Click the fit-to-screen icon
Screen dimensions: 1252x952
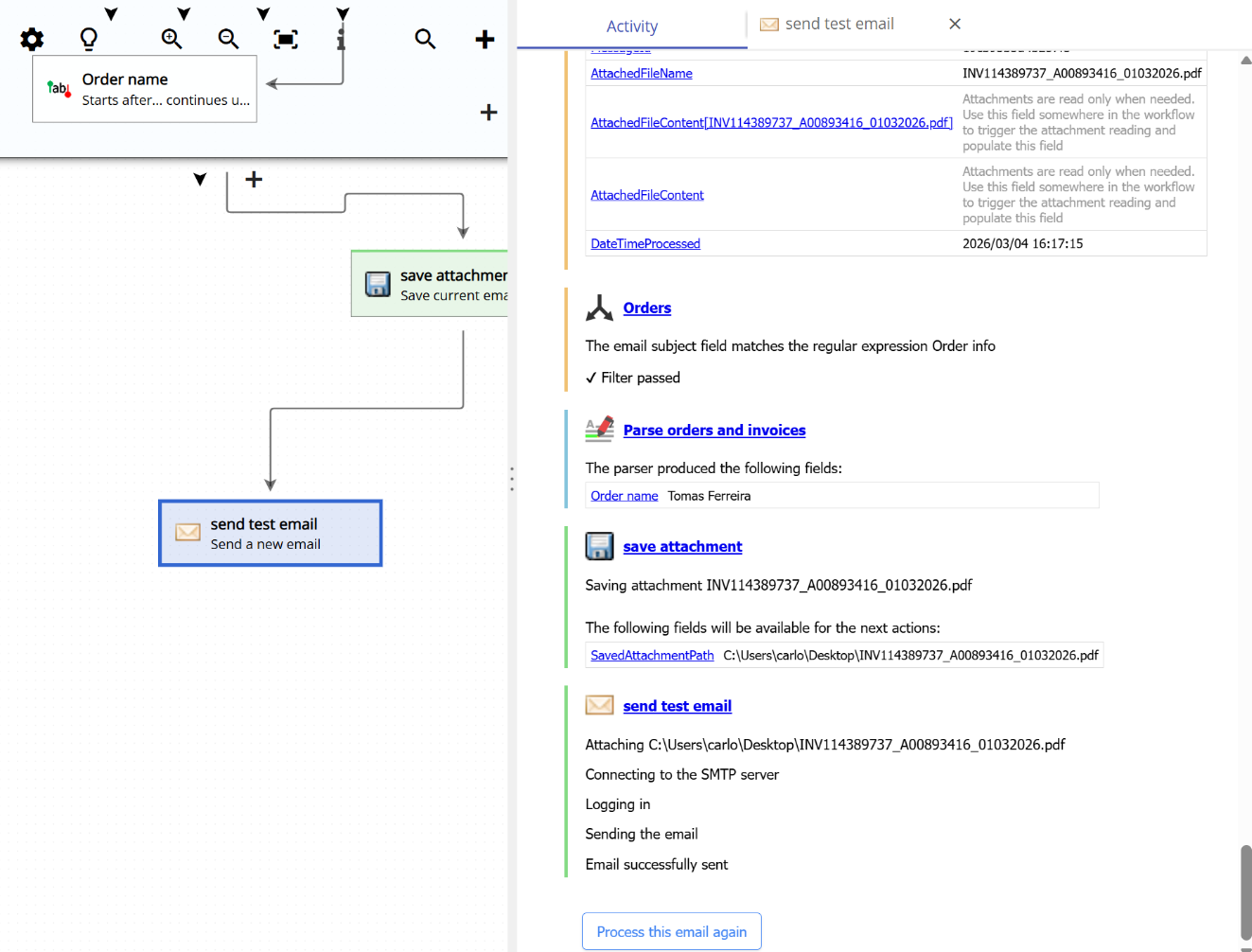pos(285,39)
